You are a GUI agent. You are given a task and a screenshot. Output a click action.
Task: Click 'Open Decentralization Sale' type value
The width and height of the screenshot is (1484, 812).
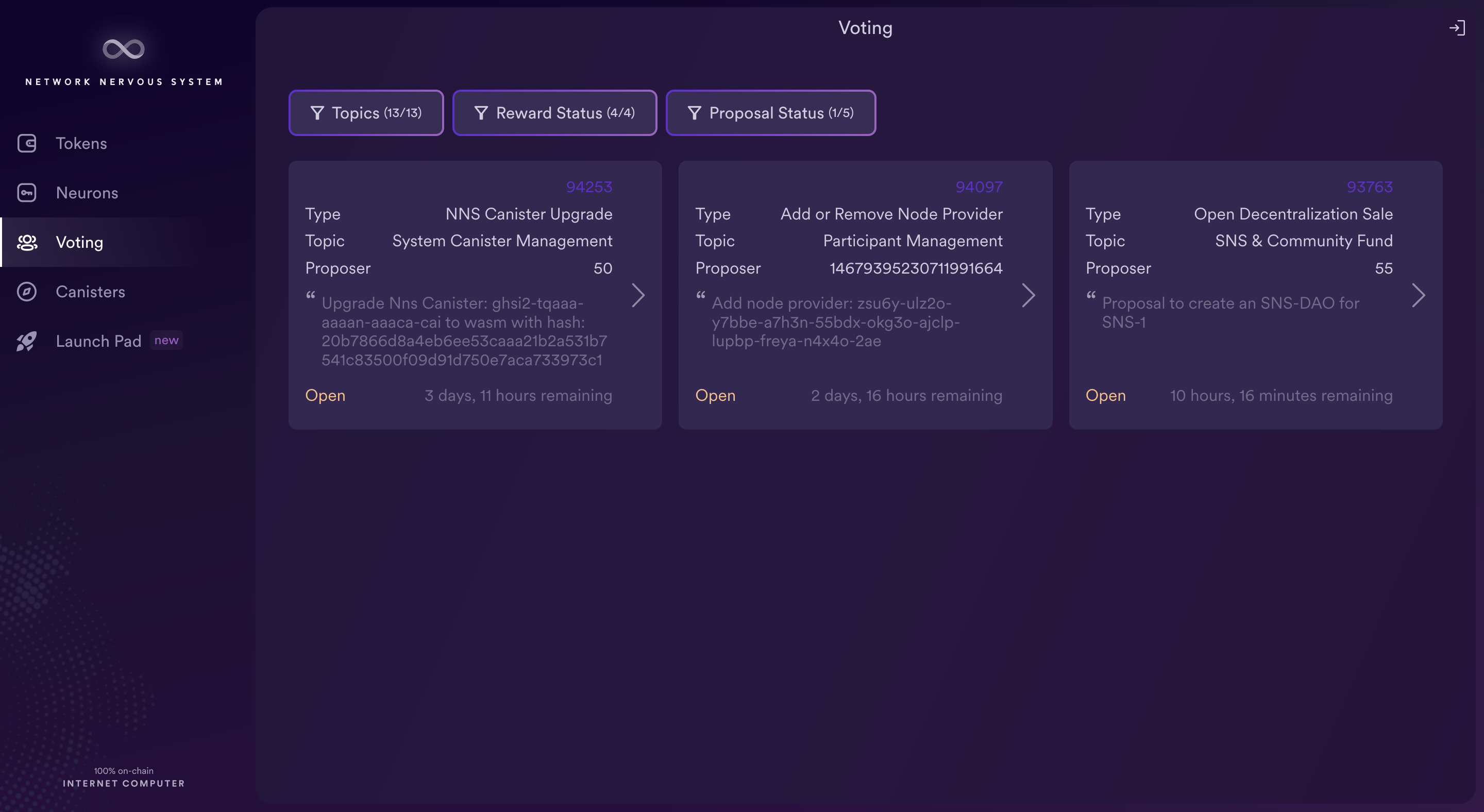point(1293,214)
